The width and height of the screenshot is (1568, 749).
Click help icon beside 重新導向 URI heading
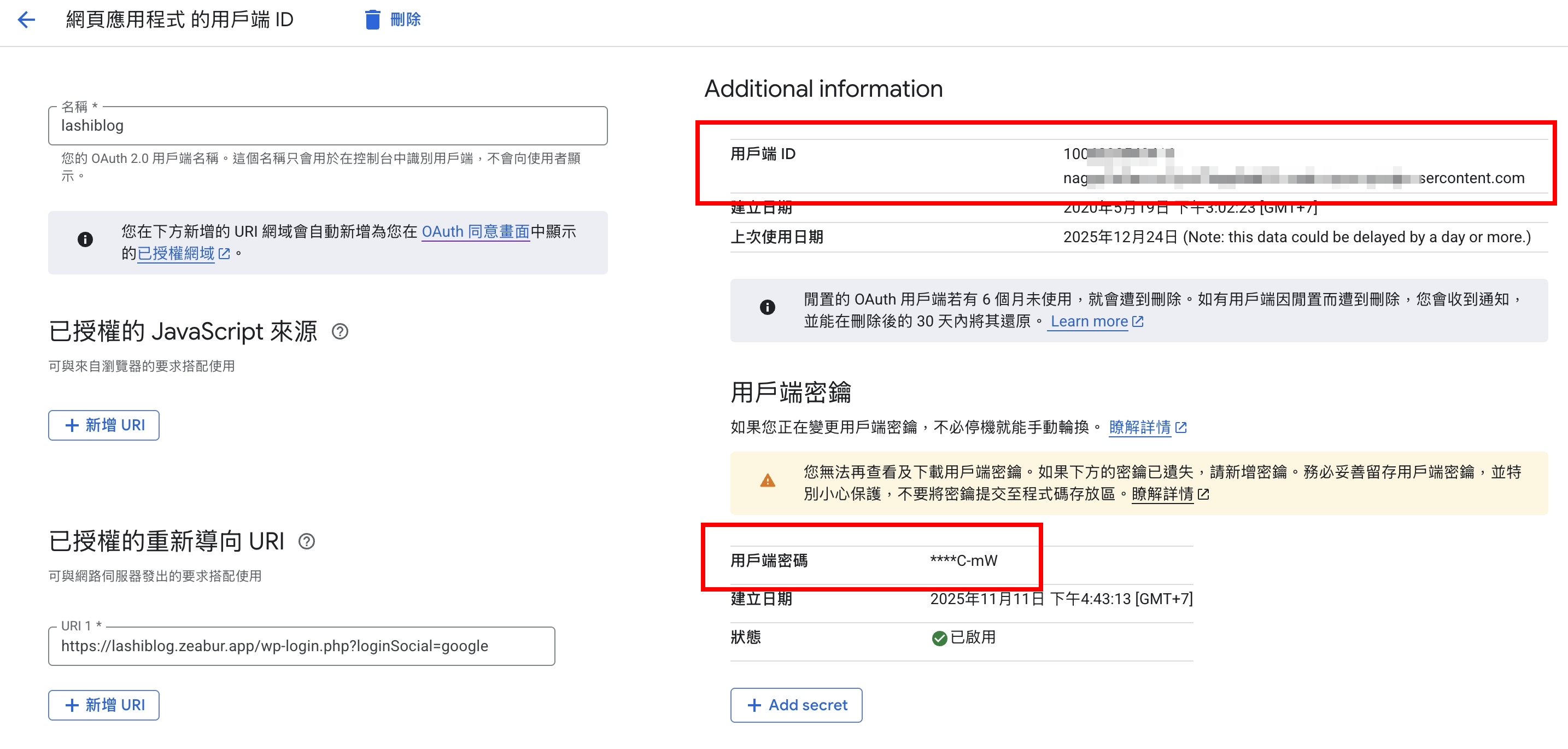point(307,541)
